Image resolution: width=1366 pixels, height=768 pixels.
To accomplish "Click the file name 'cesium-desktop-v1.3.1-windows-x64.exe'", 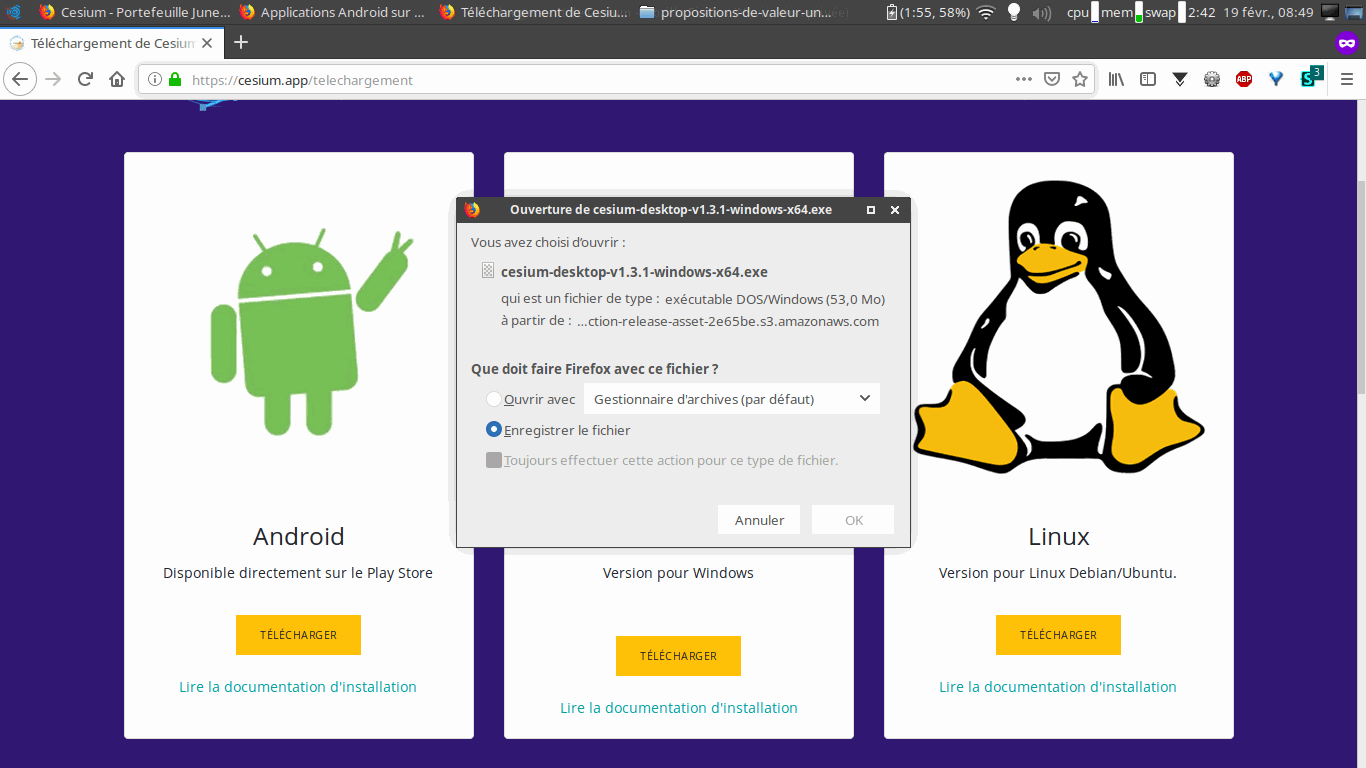I will tap(634, 272).
